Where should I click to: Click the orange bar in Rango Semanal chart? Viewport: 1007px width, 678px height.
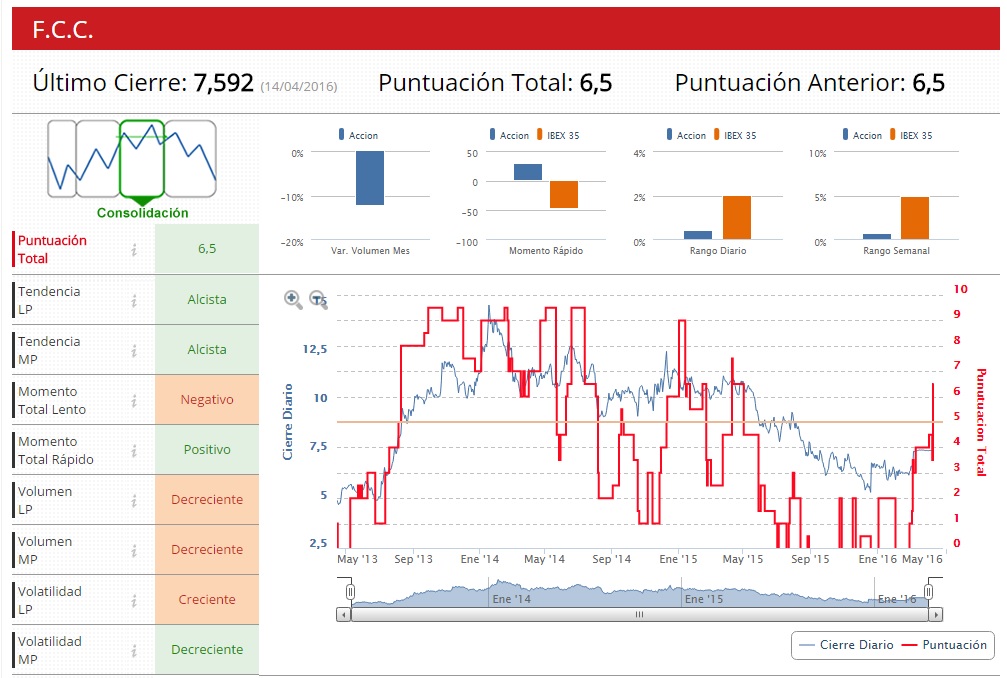point(915,218)
